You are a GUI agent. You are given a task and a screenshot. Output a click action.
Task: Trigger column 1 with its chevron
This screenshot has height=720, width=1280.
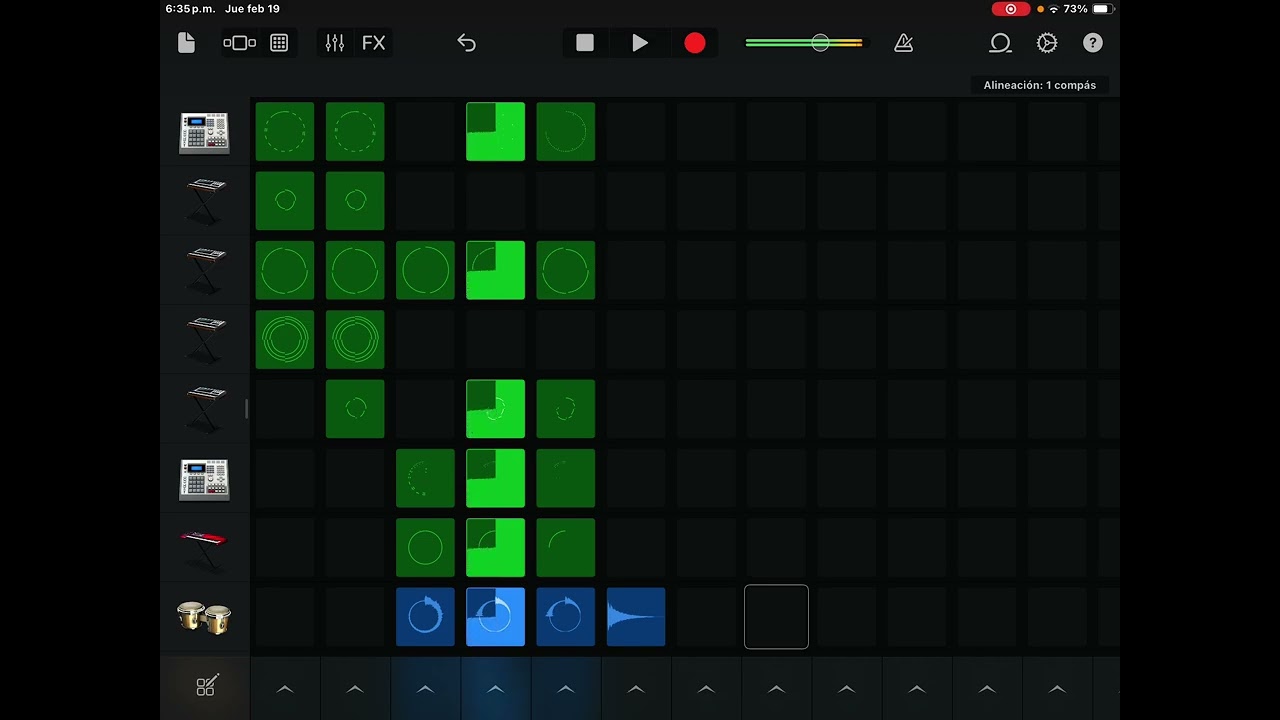(x=285, y=689)
